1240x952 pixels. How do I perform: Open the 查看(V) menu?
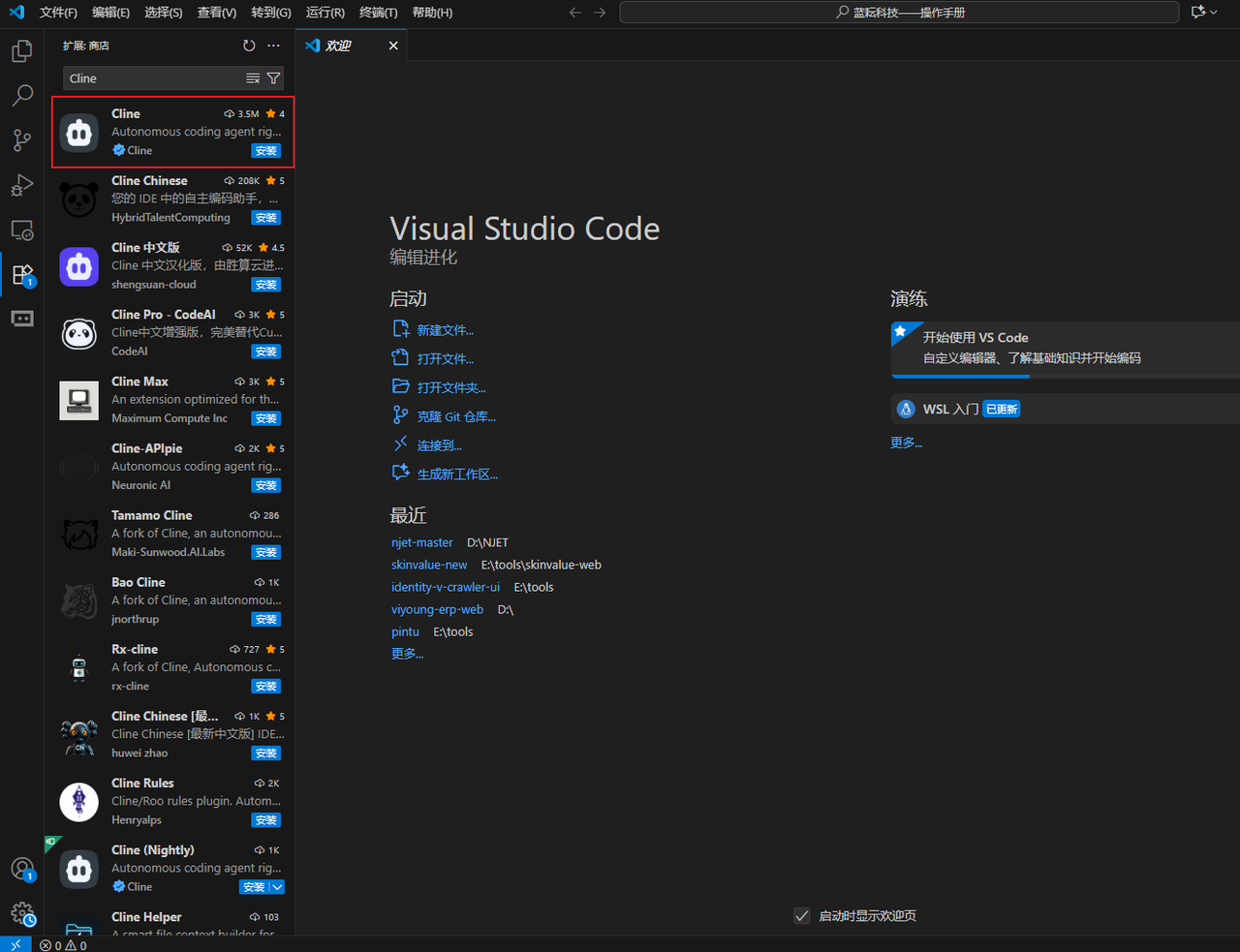pyautogui.click(x=216, y=13)
